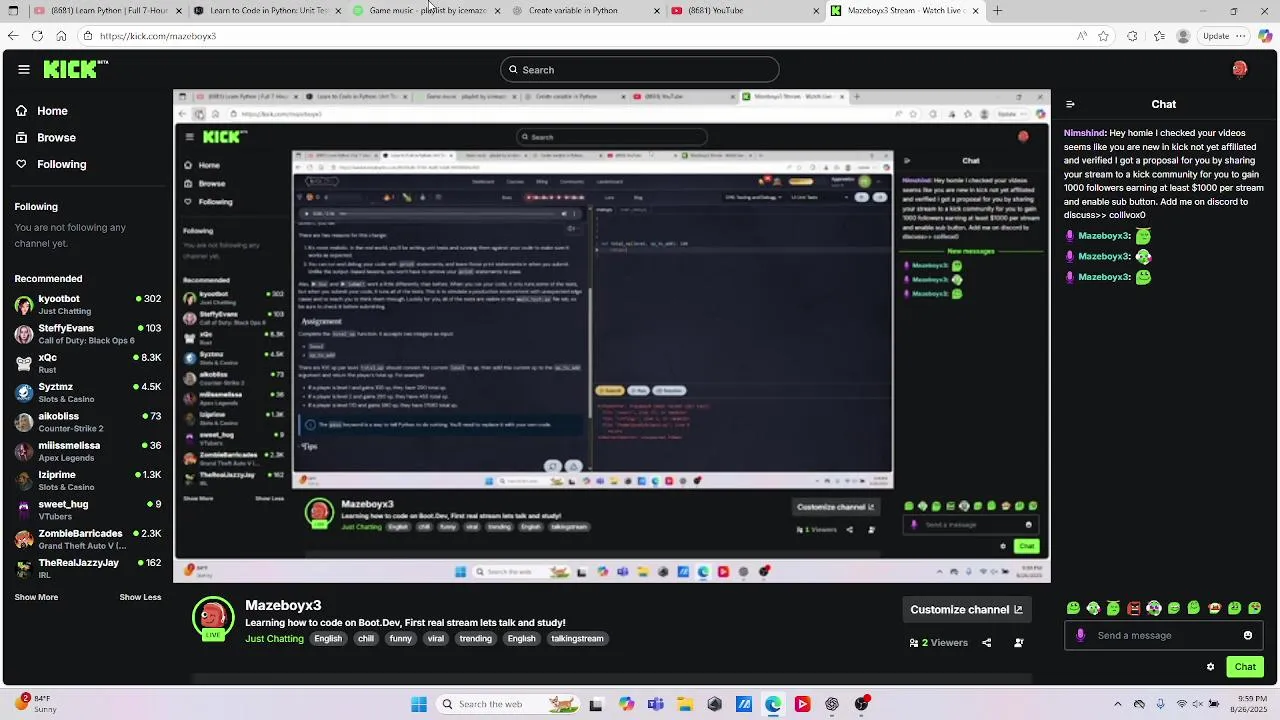Share the stream with share icon
Screen dimensions: 1280x720
[987, 643]
